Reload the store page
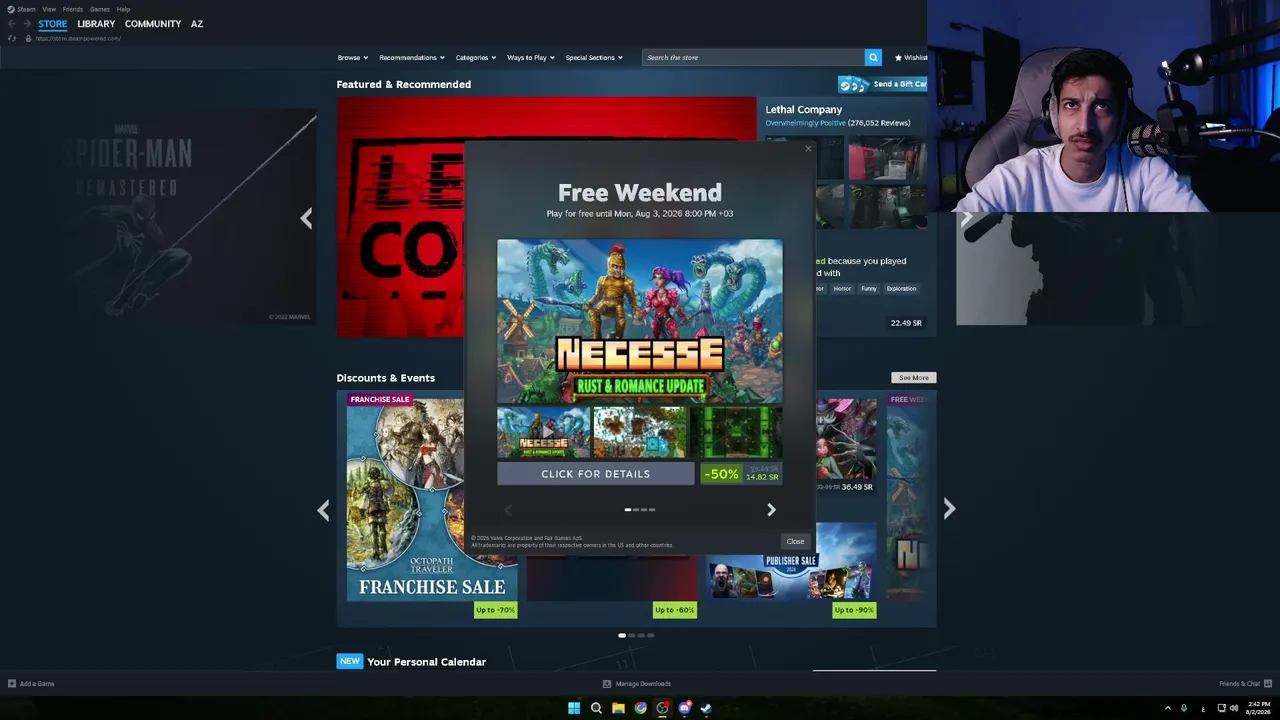The image size is (1280, 720). coord(12,38)
